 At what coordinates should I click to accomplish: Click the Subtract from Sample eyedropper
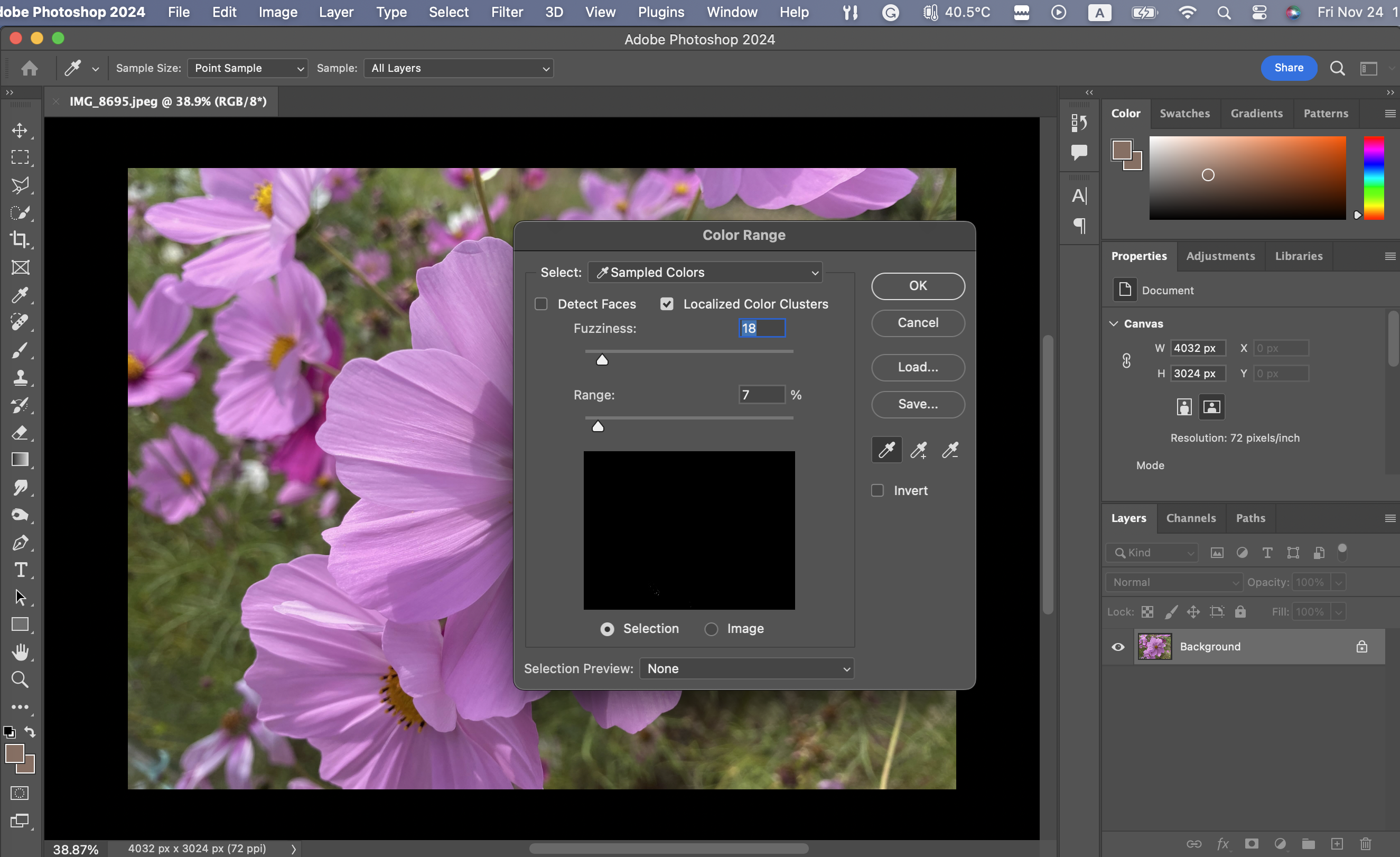pyautogui.click(x=949, y=450)
